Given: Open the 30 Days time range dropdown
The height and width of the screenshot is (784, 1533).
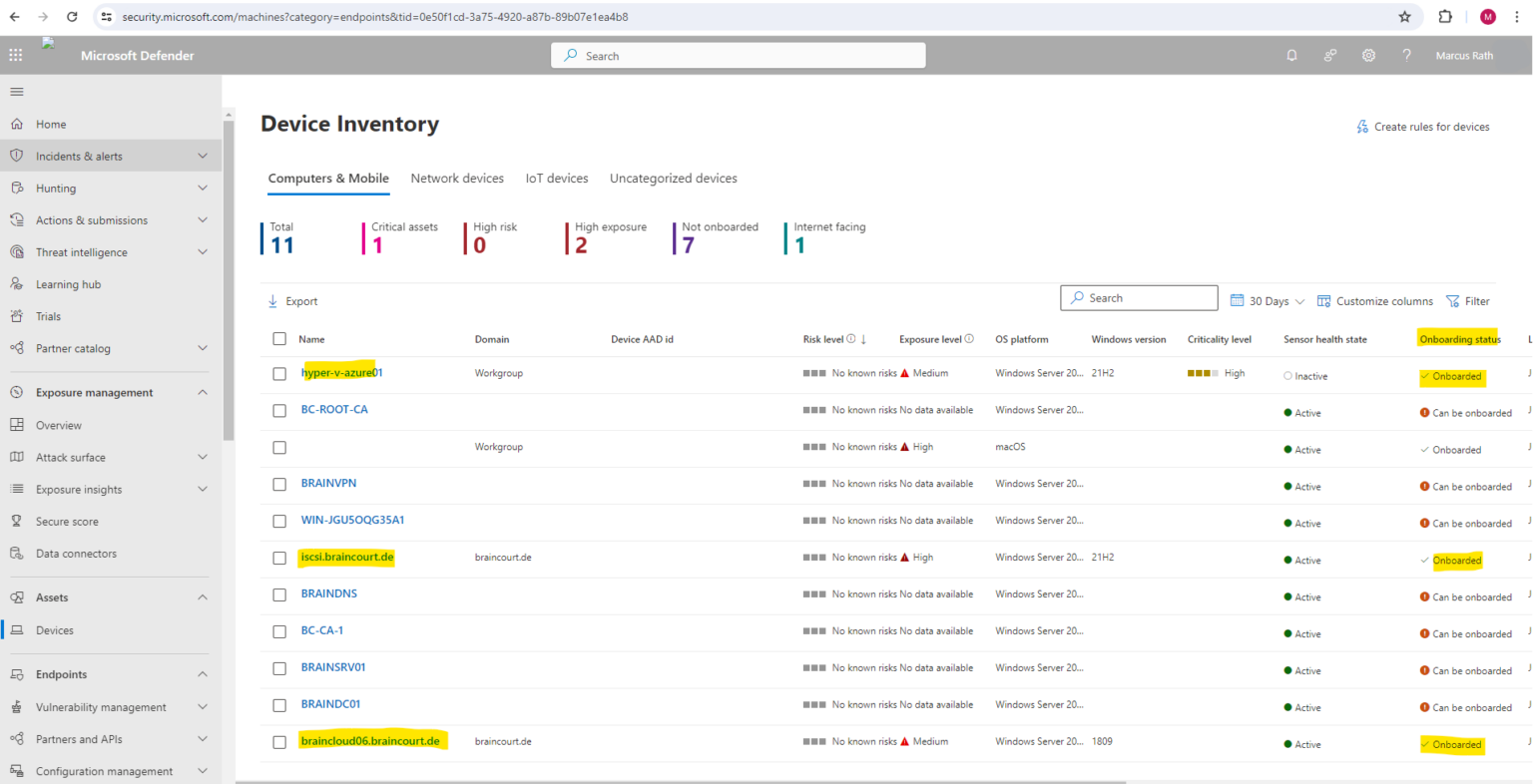Looking at the screenshot, I should tap(1266, 300).
